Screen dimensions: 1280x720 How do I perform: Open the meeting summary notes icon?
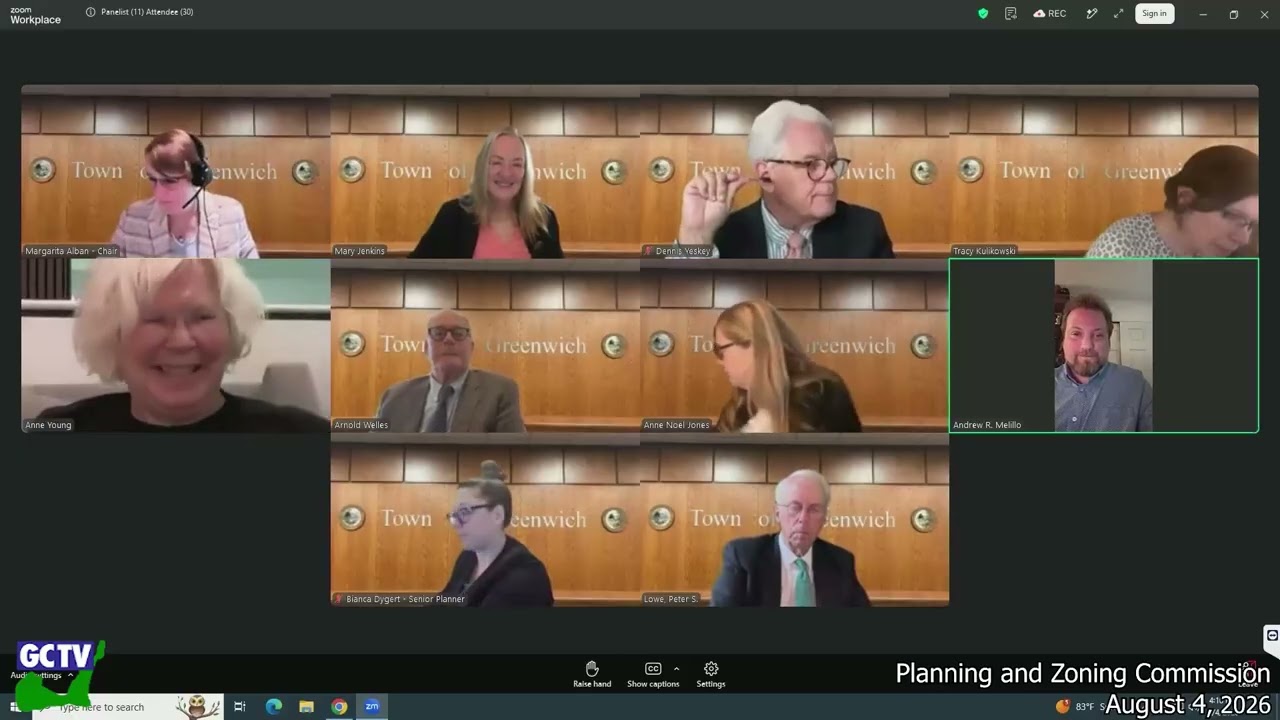(1011, 13)
